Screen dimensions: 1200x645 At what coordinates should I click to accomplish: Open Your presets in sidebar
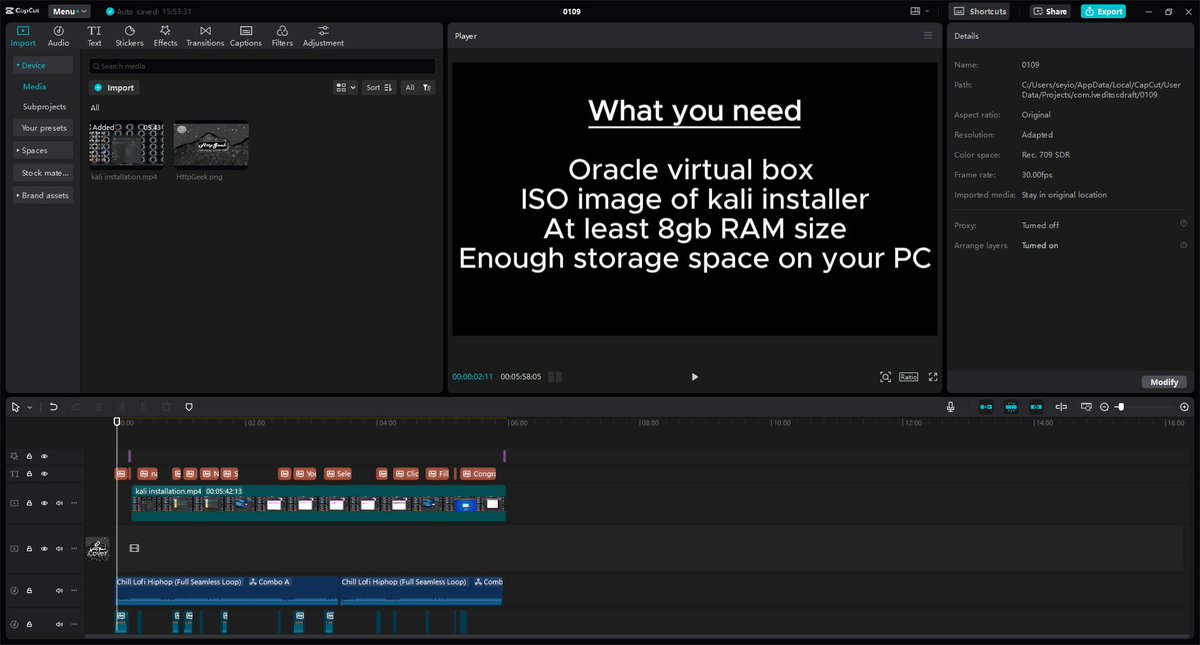tap(43, 128)
